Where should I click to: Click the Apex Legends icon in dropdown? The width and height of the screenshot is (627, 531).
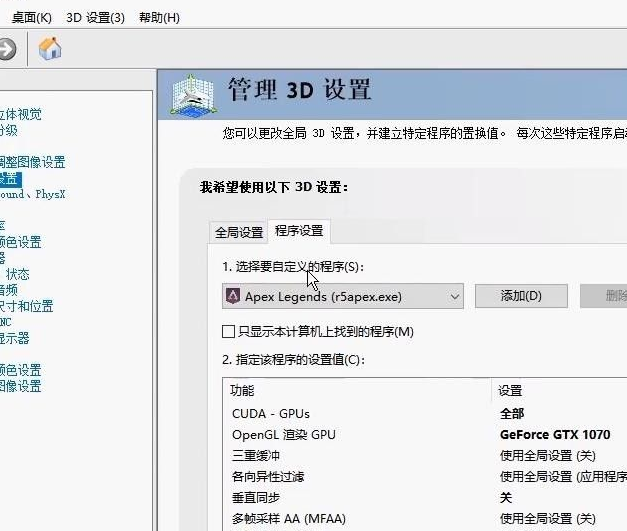(x=233, y=296)
